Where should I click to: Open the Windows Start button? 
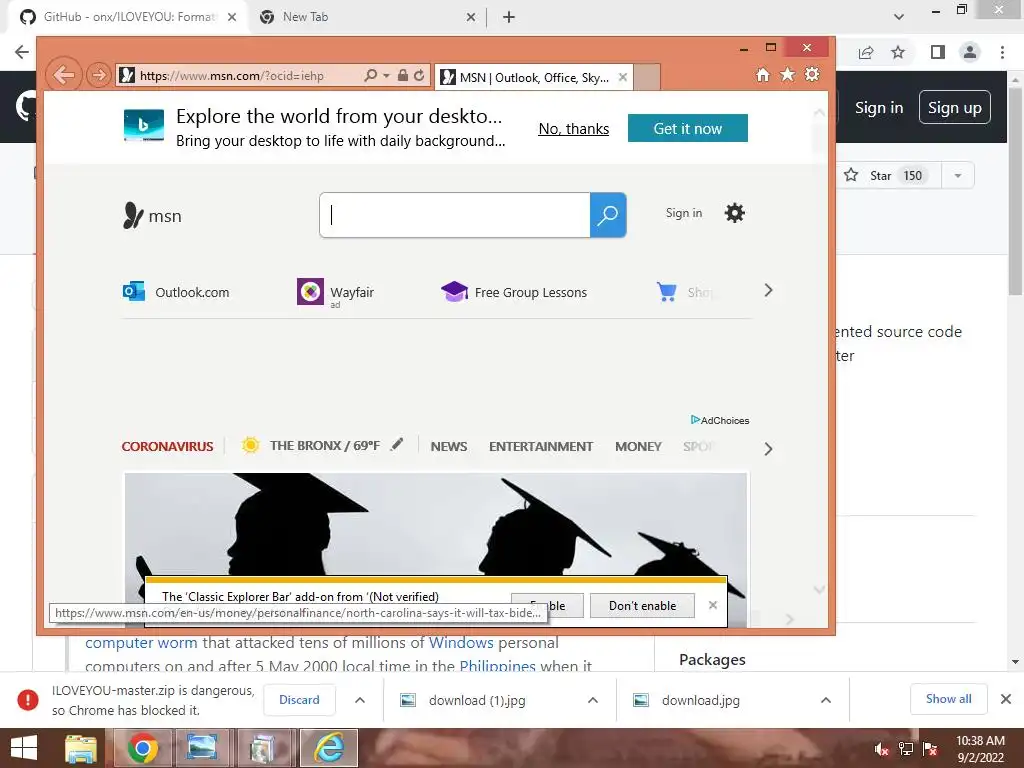(24, 748)
